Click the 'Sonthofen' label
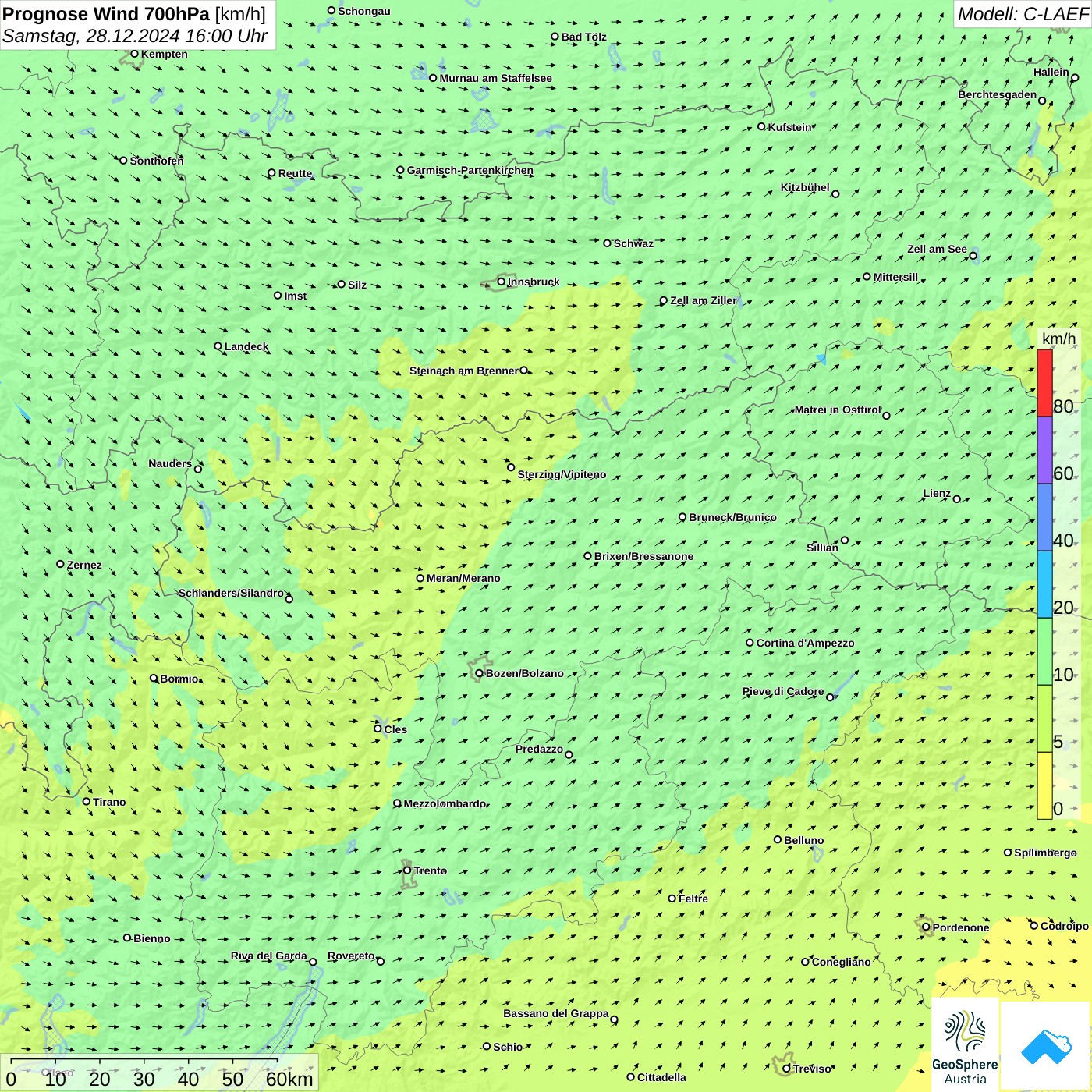This screenshot has width=1092, height=1092. point(157,161)
